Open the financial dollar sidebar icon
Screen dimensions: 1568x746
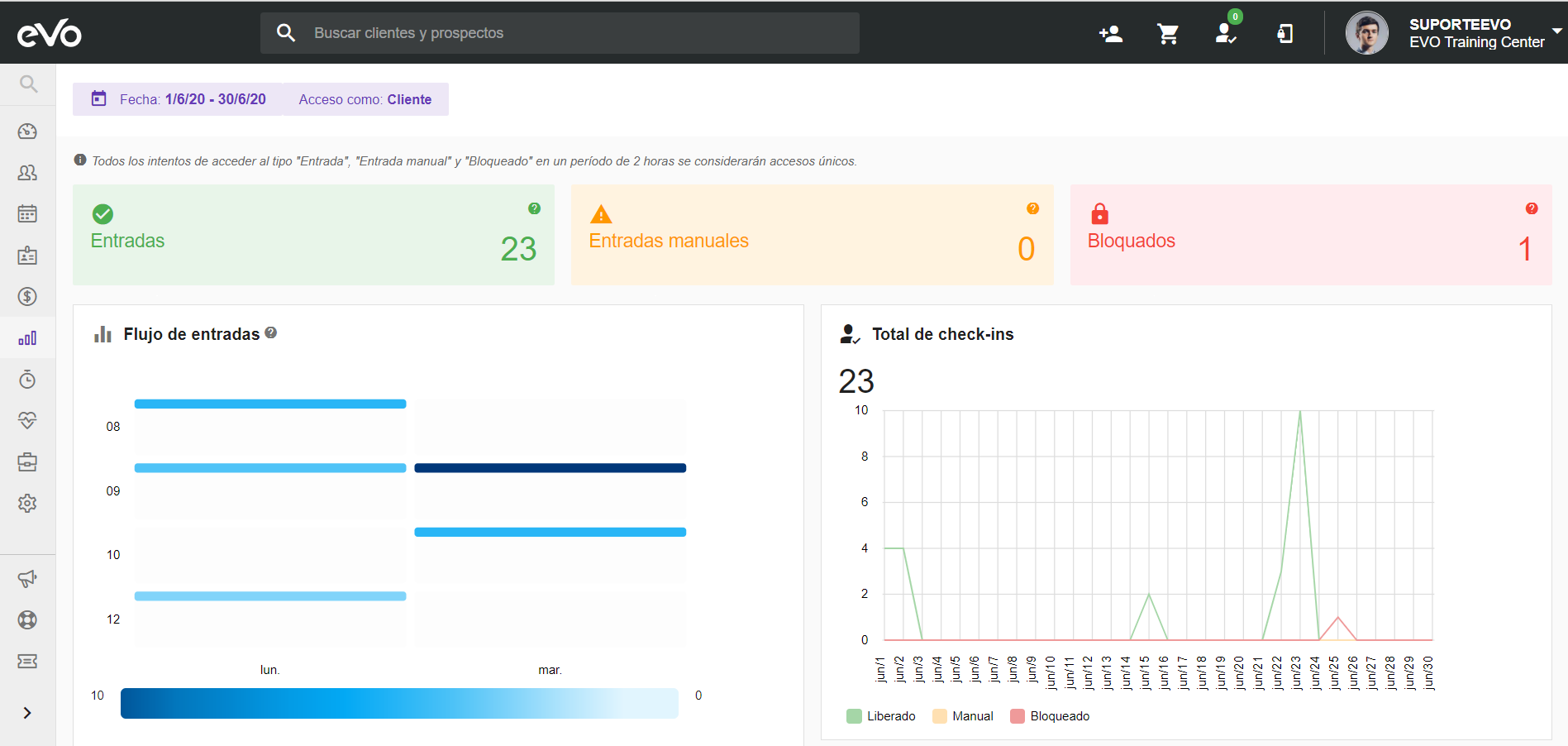point(27,297)
